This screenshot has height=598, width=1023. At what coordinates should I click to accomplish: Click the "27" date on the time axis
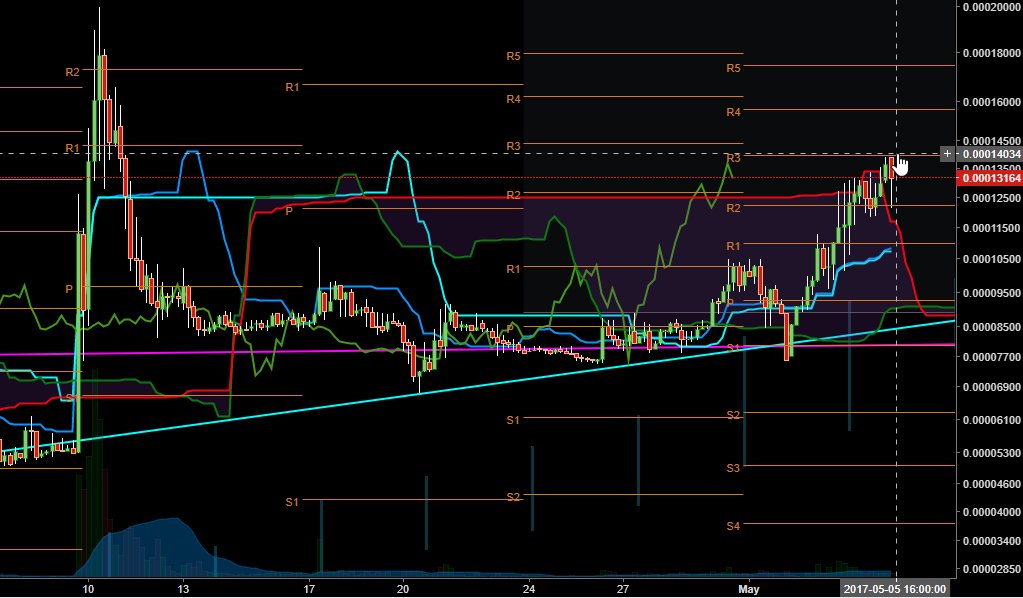623,590
